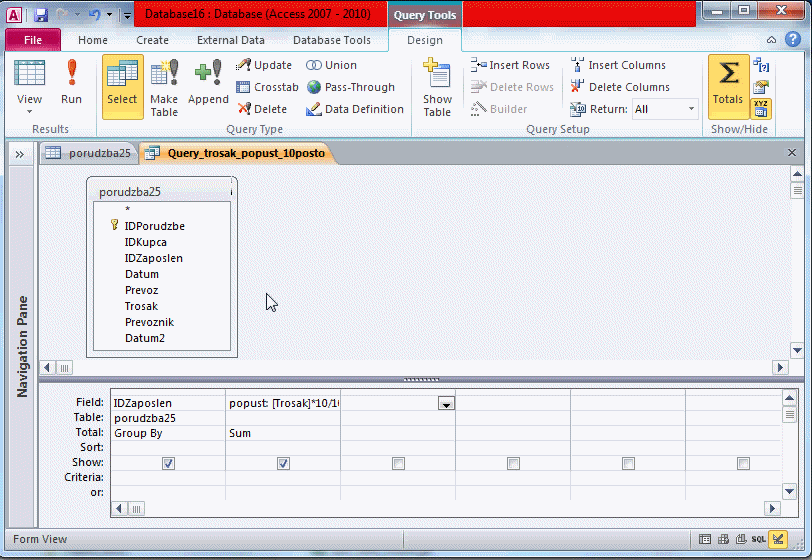Check Show box in third grid column

398,463
